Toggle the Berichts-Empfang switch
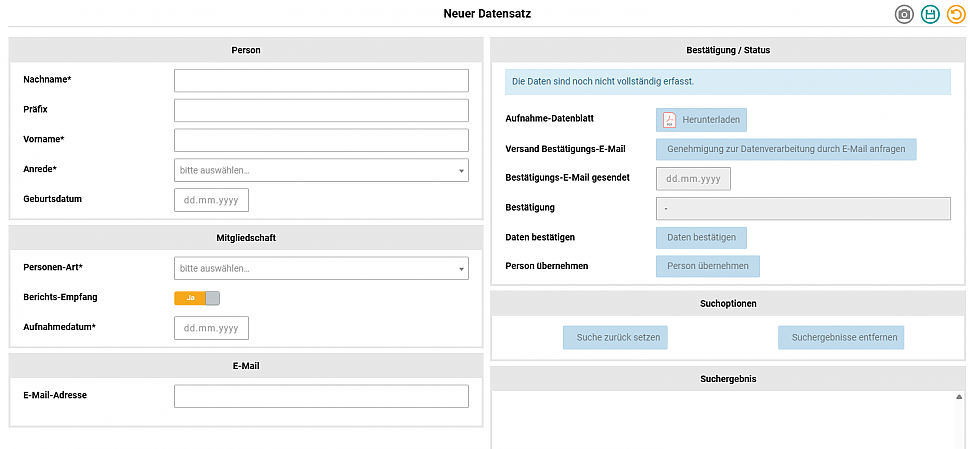 tap(196, 298)
